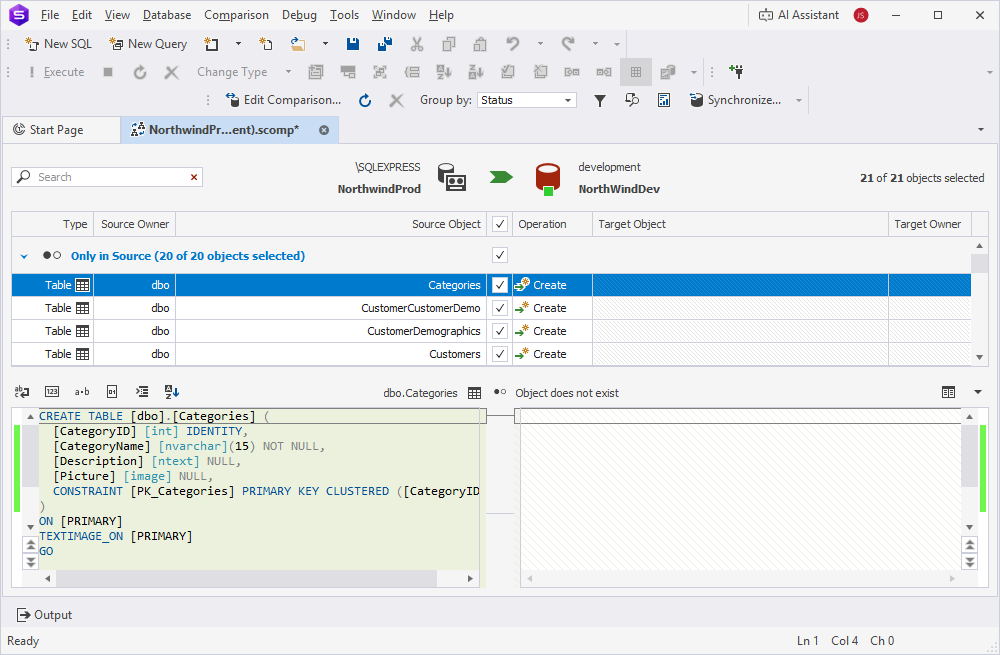Click the sort A-Z icon in the script pane
The width and height of the screenshot is (1000, 655).
[x=171, y=392]
